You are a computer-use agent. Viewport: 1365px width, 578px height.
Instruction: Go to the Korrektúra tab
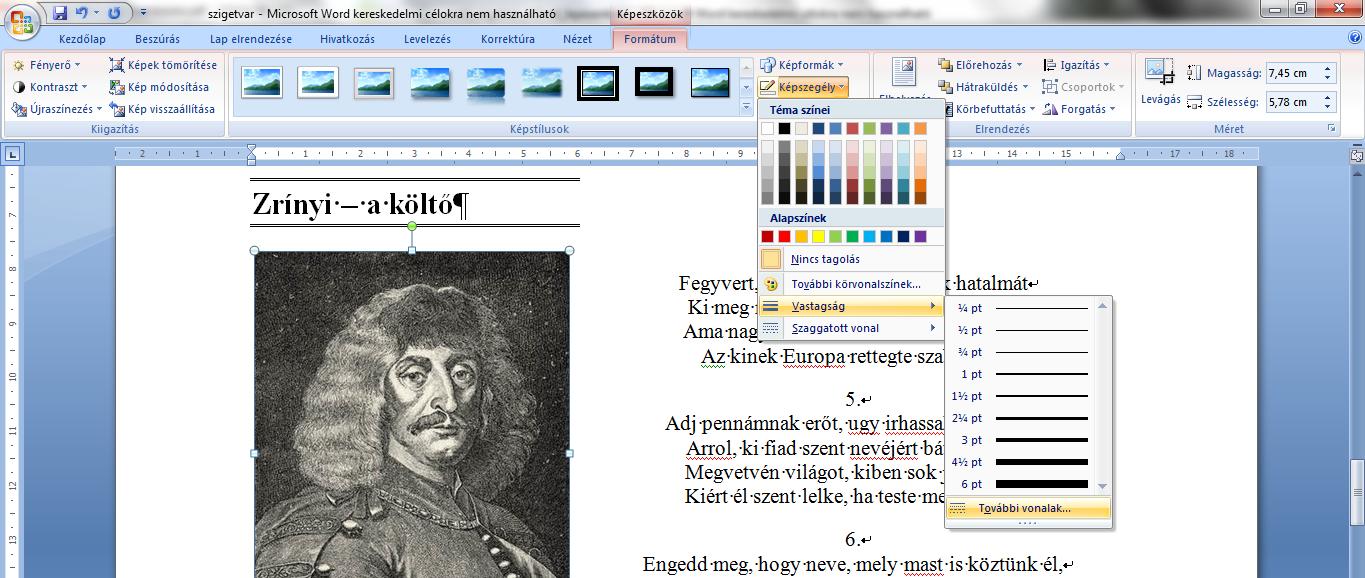507,40
